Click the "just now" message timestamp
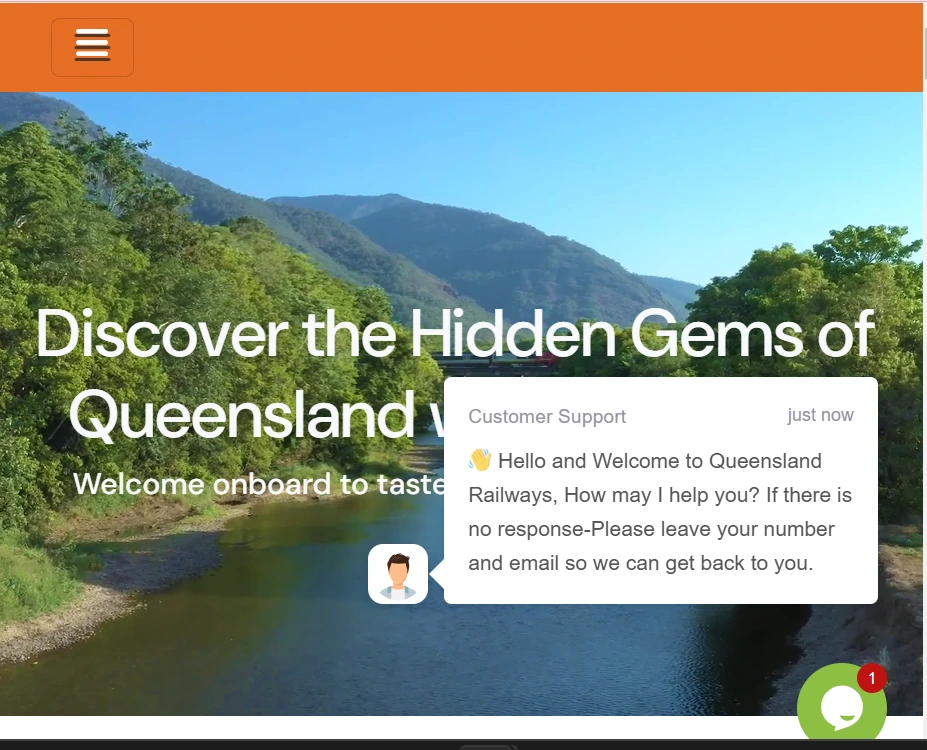 pyautogui.click(x=821, y=415)
